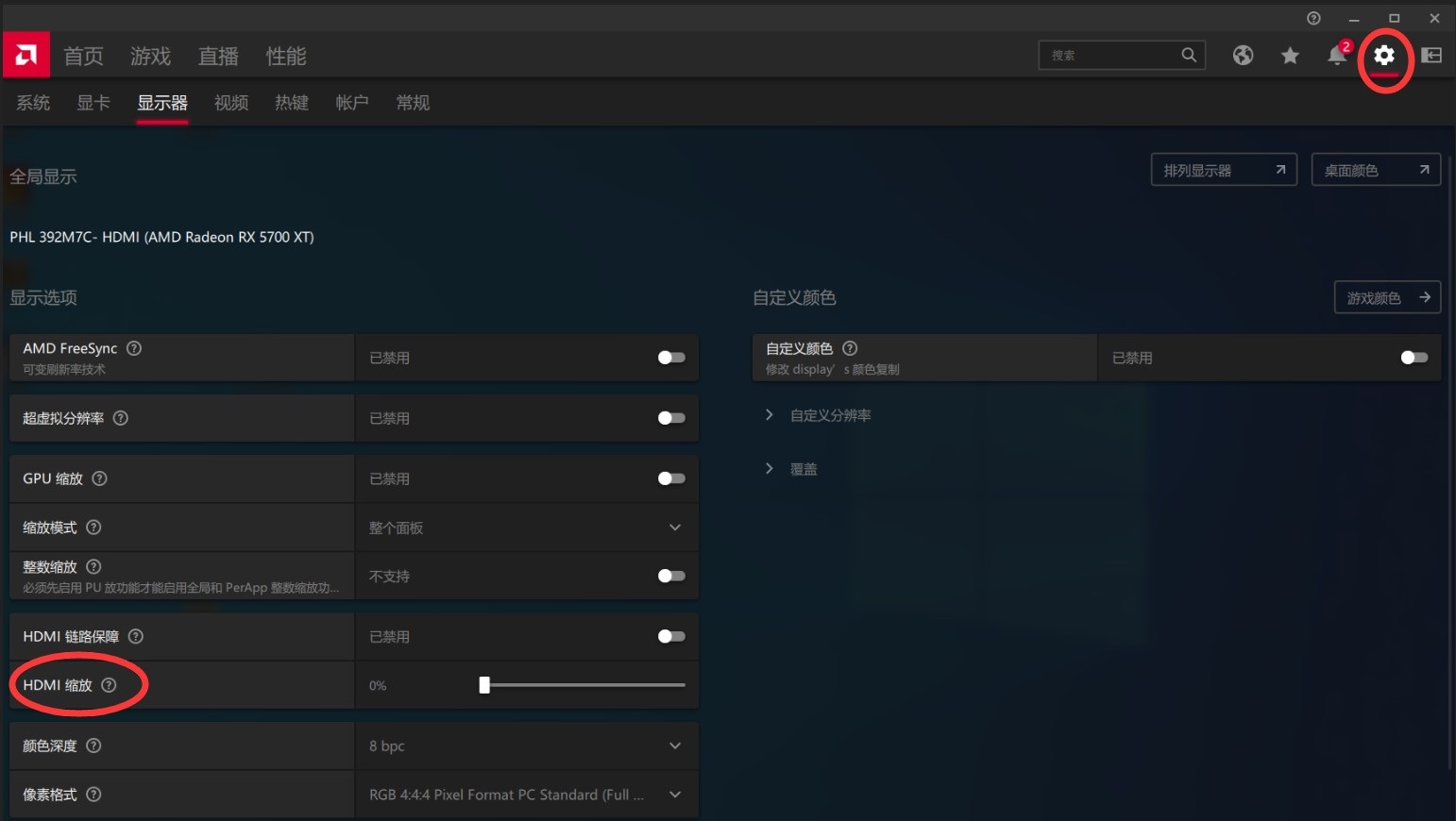Screen dimensions: 1456x821
Task: Close the window
Action: 1434,18
